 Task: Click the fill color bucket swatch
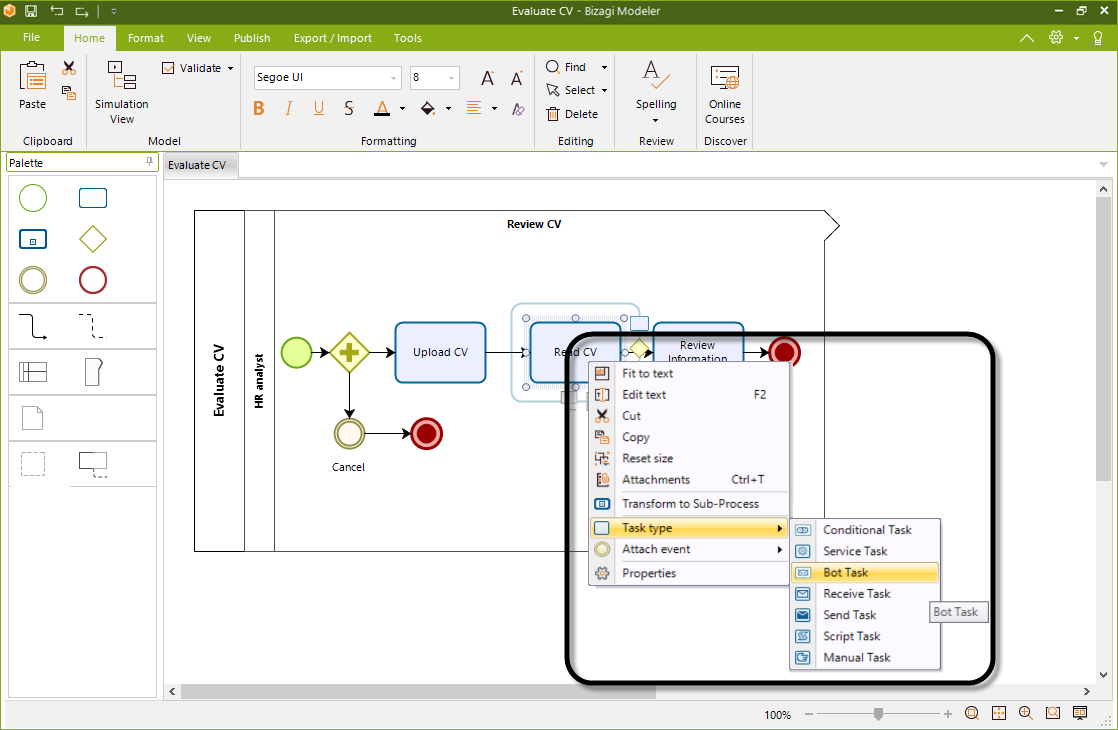tap(428, 108)
